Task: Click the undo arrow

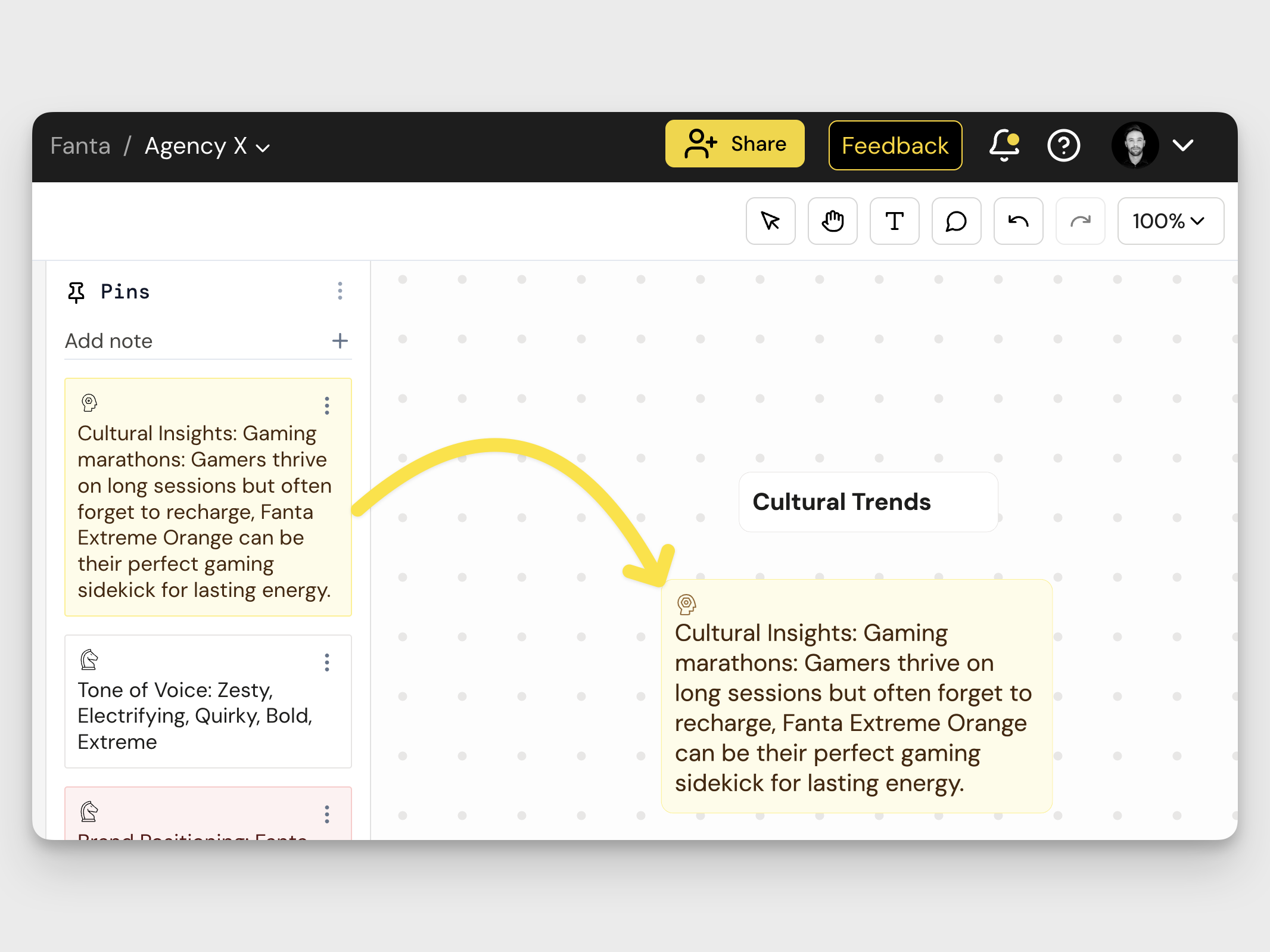Action: click(x=1018, y=221)
